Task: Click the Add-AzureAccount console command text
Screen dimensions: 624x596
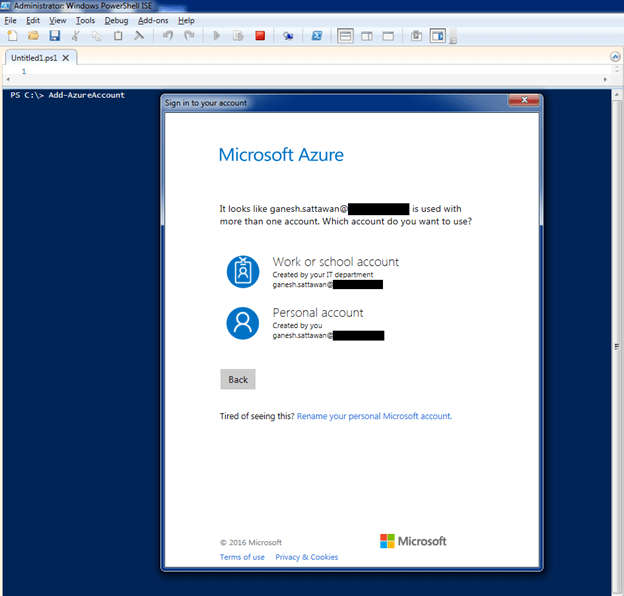Action: click(x=87, y=95)
